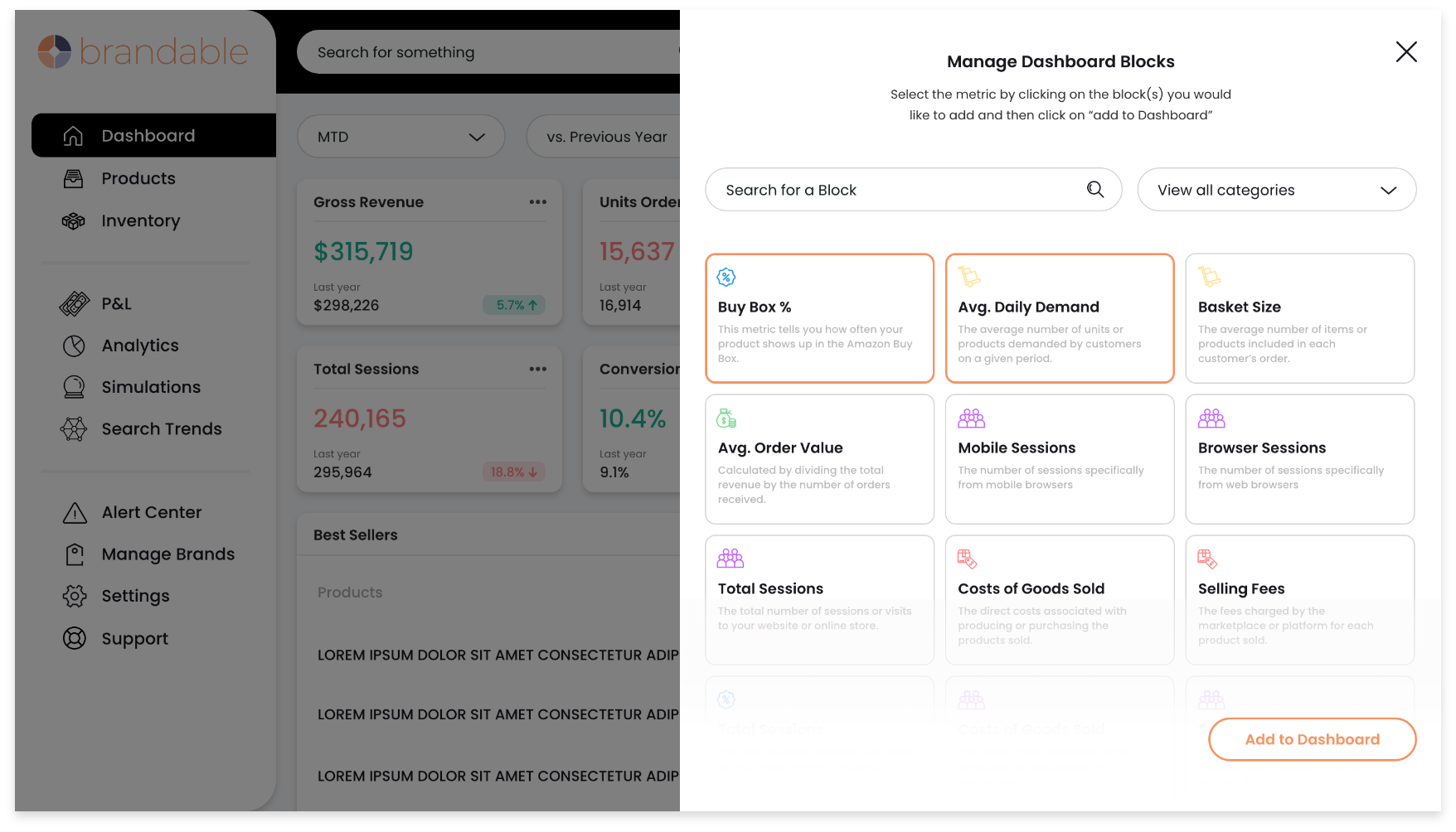This screenshot has height=832, width=1456.
Task: Click the Simulations crystal ball icon
Action: point(74,387)
